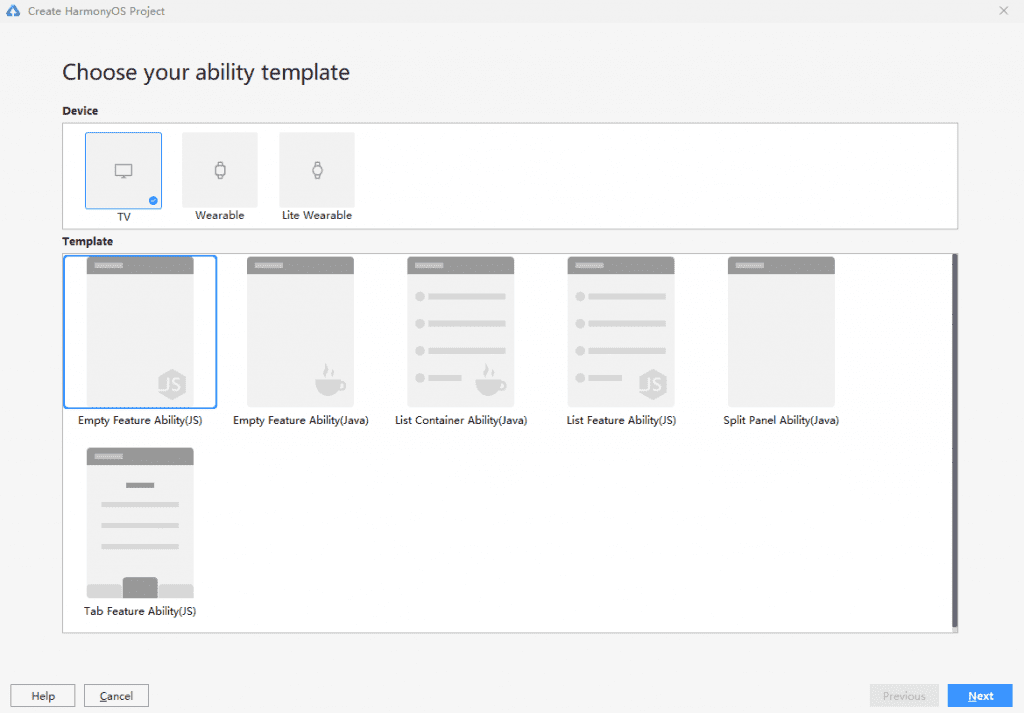
Task: Click the "Tab Feature Ability(JS)" label
Action: point(140,611)
